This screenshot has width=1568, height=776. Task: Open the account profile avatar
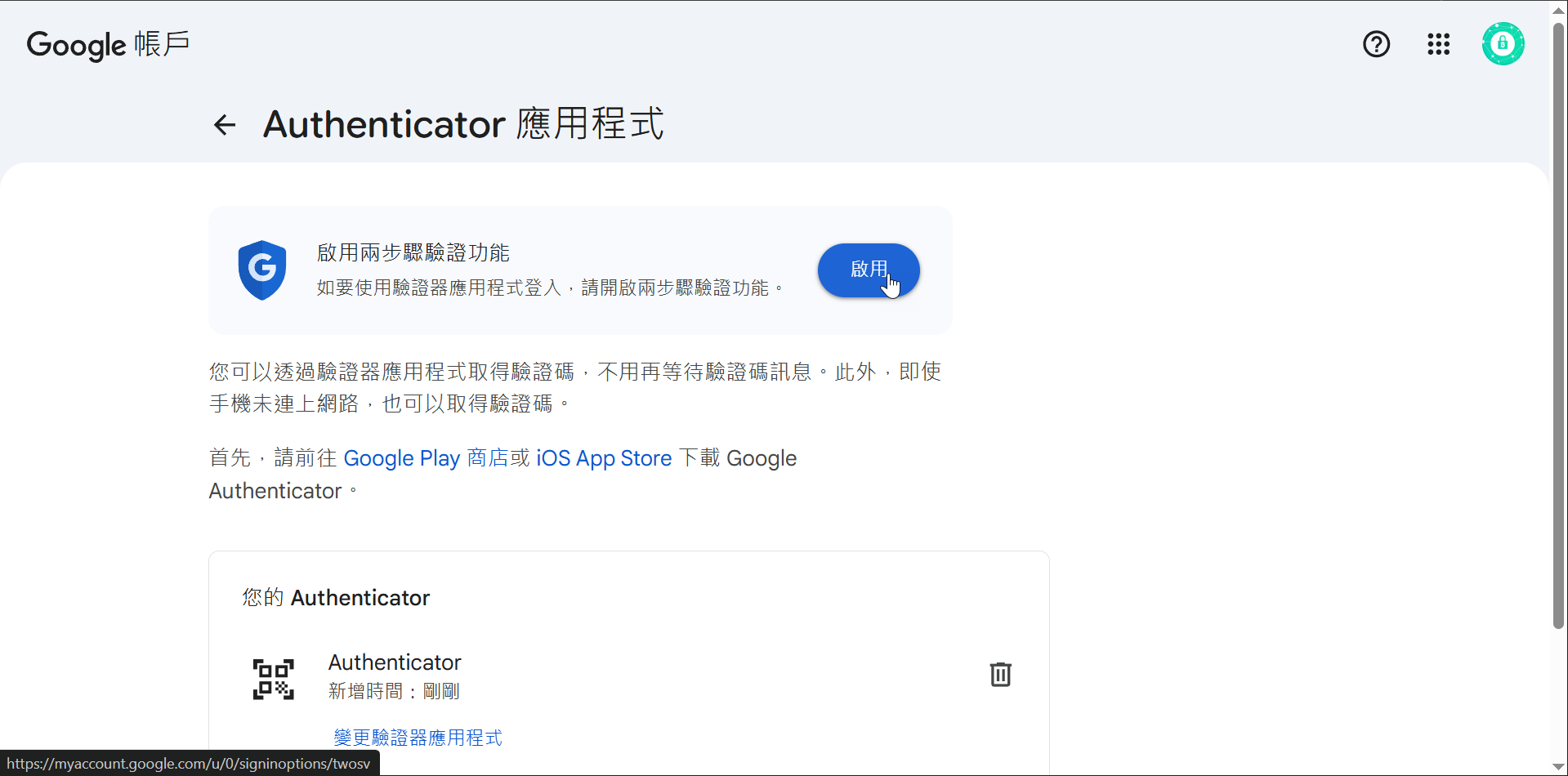1503,44
